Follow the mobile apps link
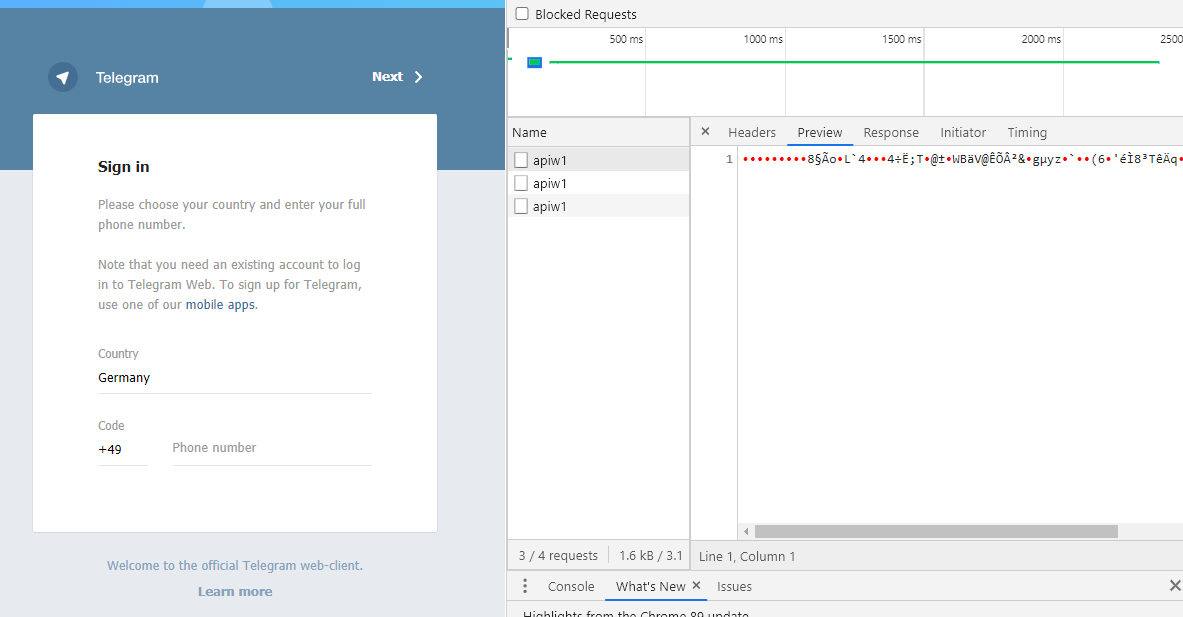This screenshot has height=617, width=1183. click(x=220, y=305)
